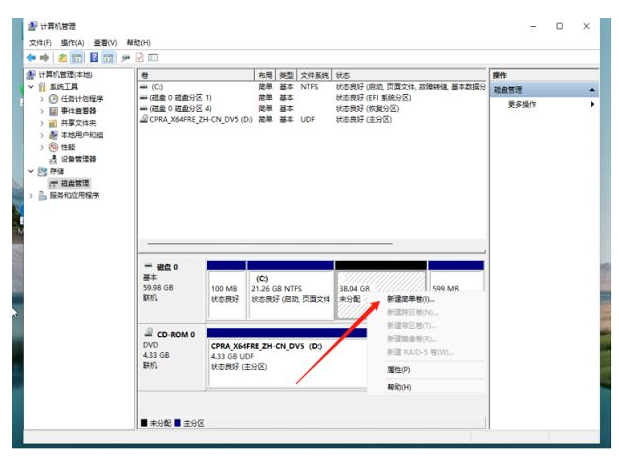Viewport: 619px width, 457px height.
Task: Sort by the 状态 column header
Action: (409, 75)
